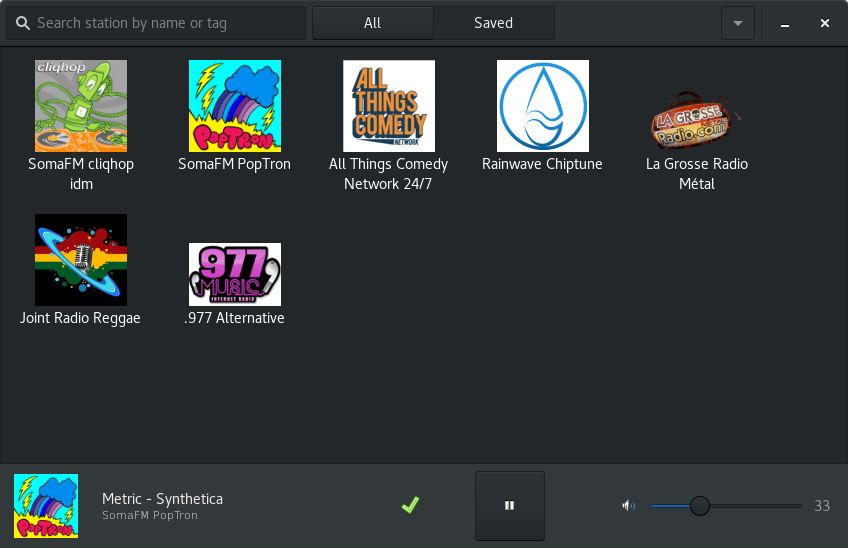Toggle saved state with green checkmark

click(410, 505)
